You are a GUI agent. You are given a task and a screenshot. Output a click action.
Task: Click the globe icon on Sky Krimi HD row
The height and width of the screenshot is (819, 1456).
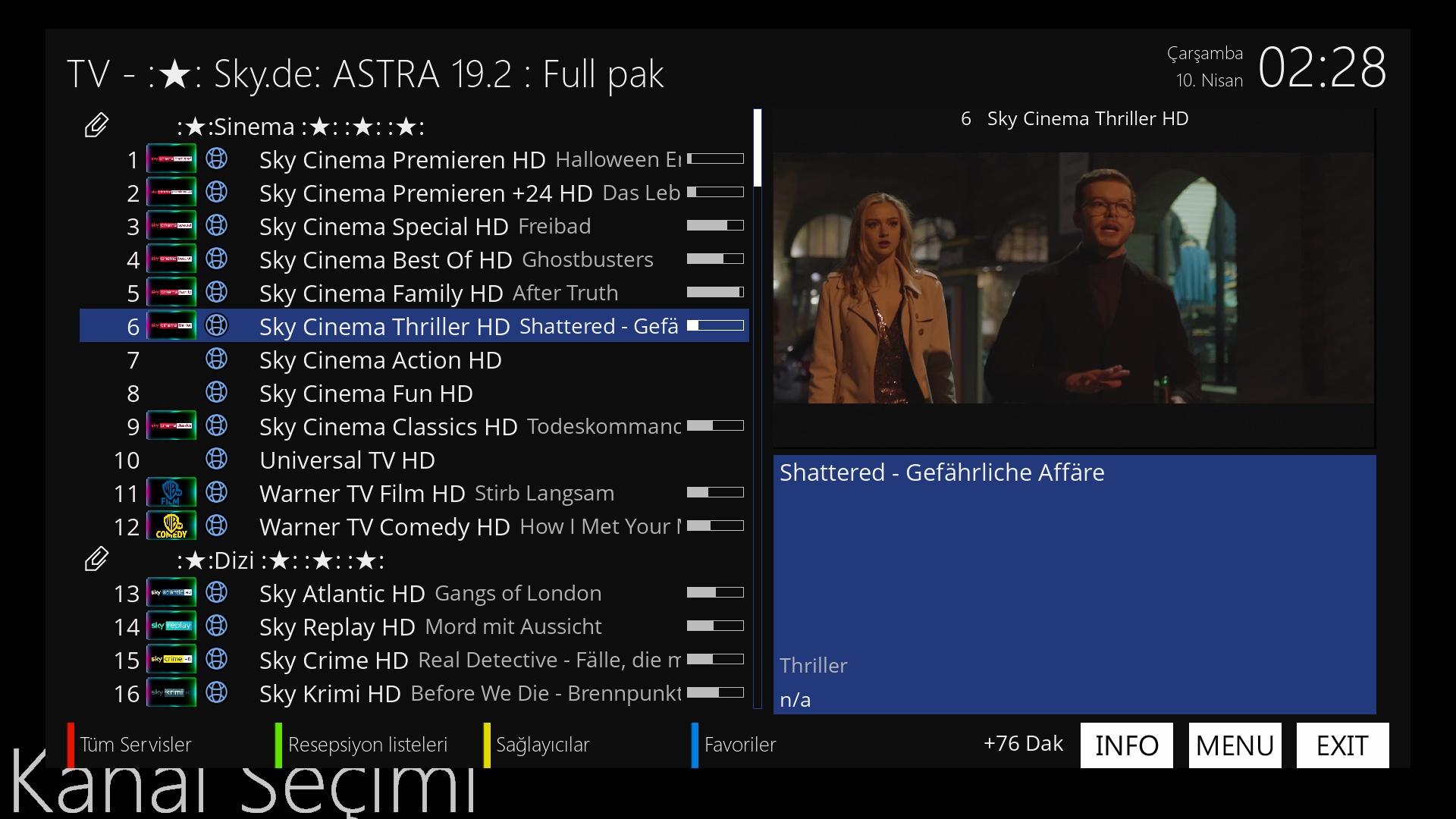coord(217,692)
